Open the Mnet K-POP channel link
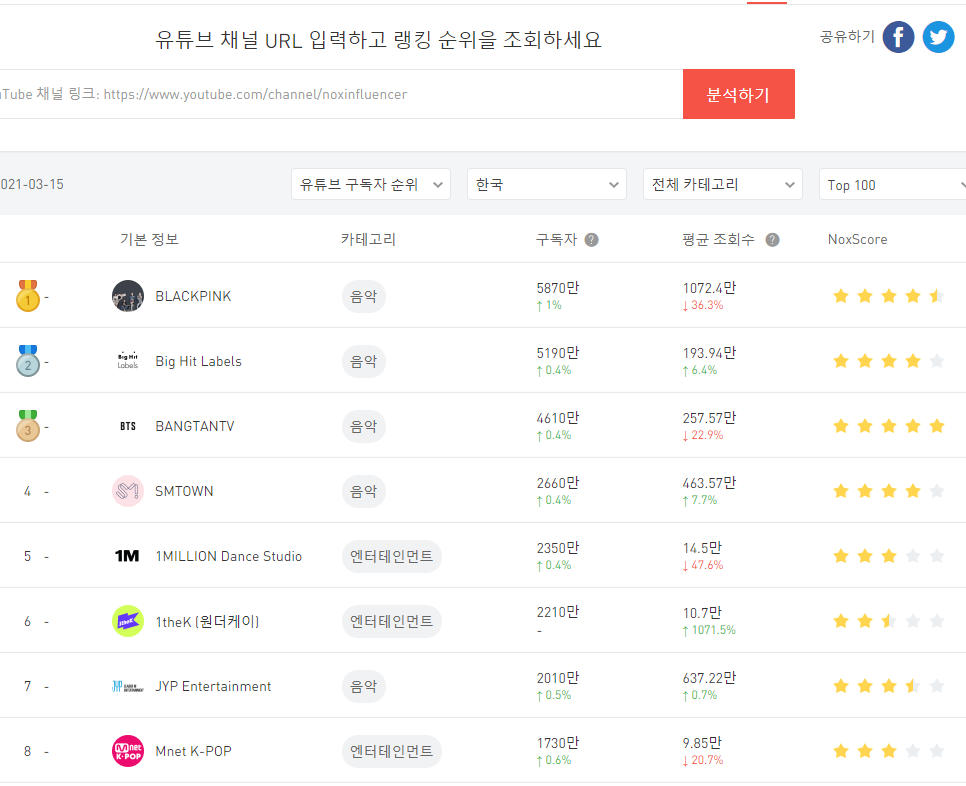Screen dimensions: 966x786 point(193,751)
